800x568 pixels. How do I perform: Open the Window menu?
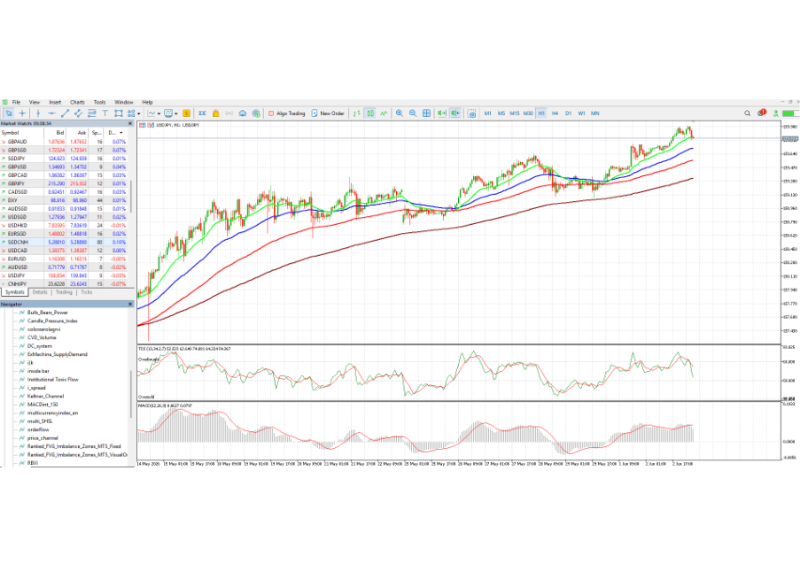click(123, 102)
